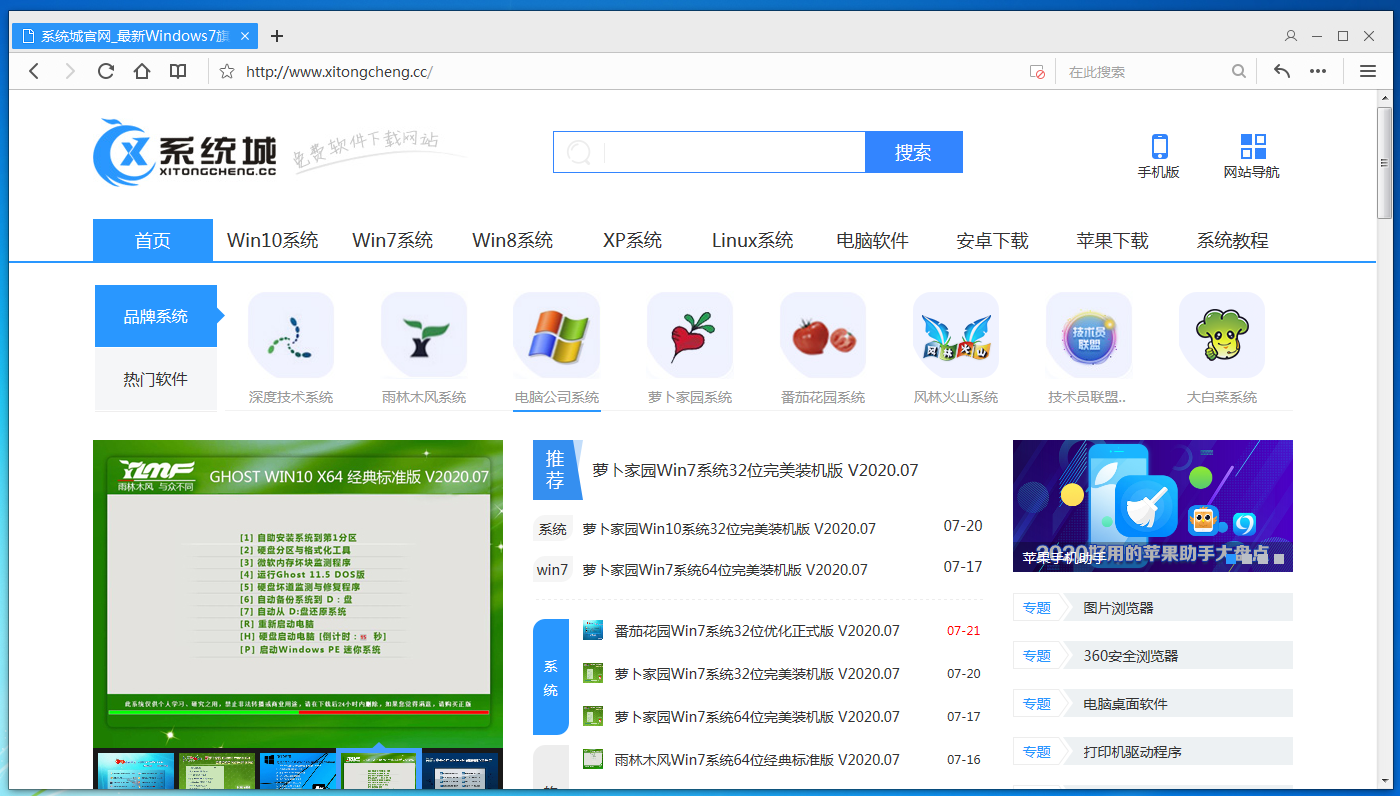
Task: Open the three-dot more tools menu
Action: (x=1318, y=71)
